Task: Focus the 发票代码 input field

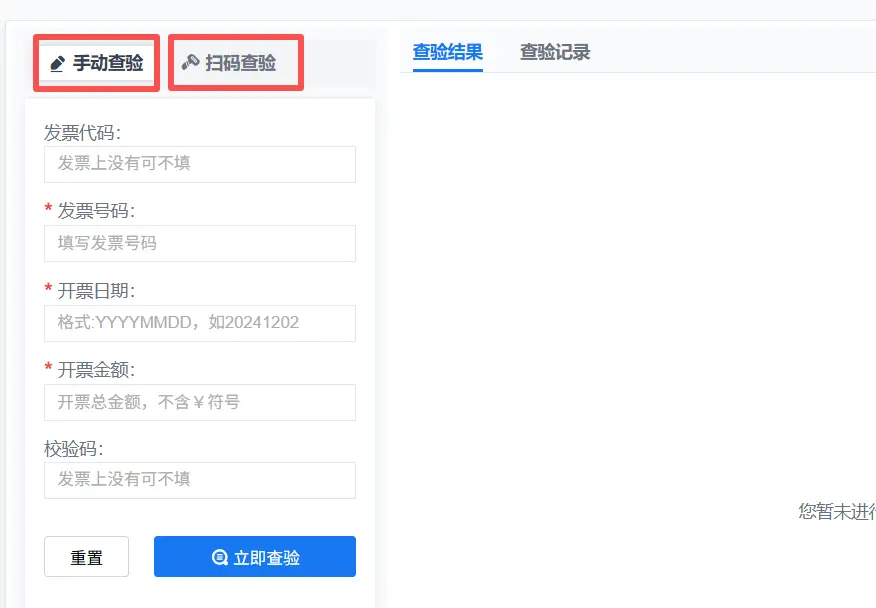Action: 200,164
